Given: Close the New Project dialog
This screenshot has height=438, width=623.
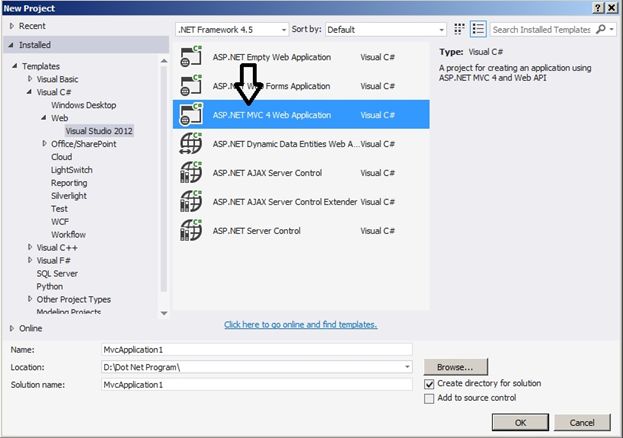Looking at the screenshot, I should [x=612, y=8].
